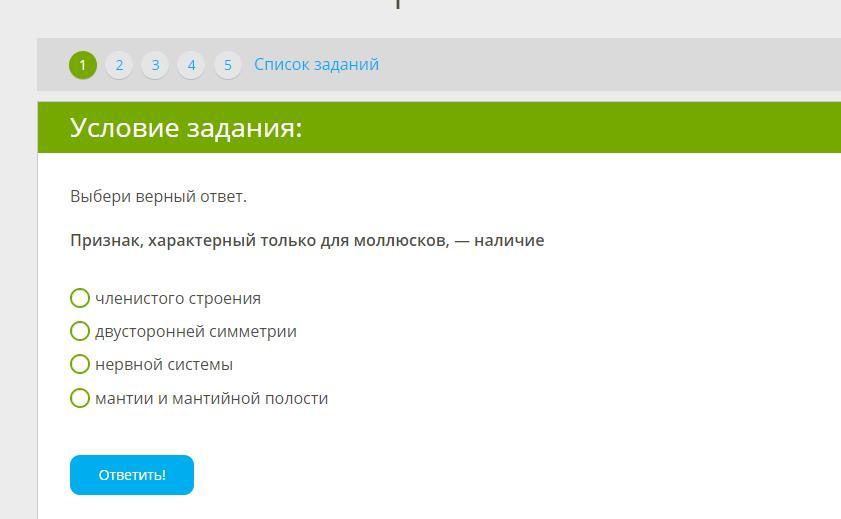
Task: Click the 'Условие задания:' header text
Action: click(186, 128)
